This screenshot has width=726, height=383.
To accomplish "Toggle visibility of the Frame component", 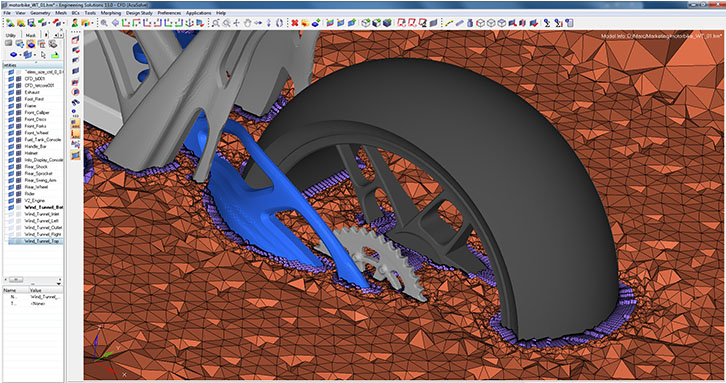I will point(11,106).
